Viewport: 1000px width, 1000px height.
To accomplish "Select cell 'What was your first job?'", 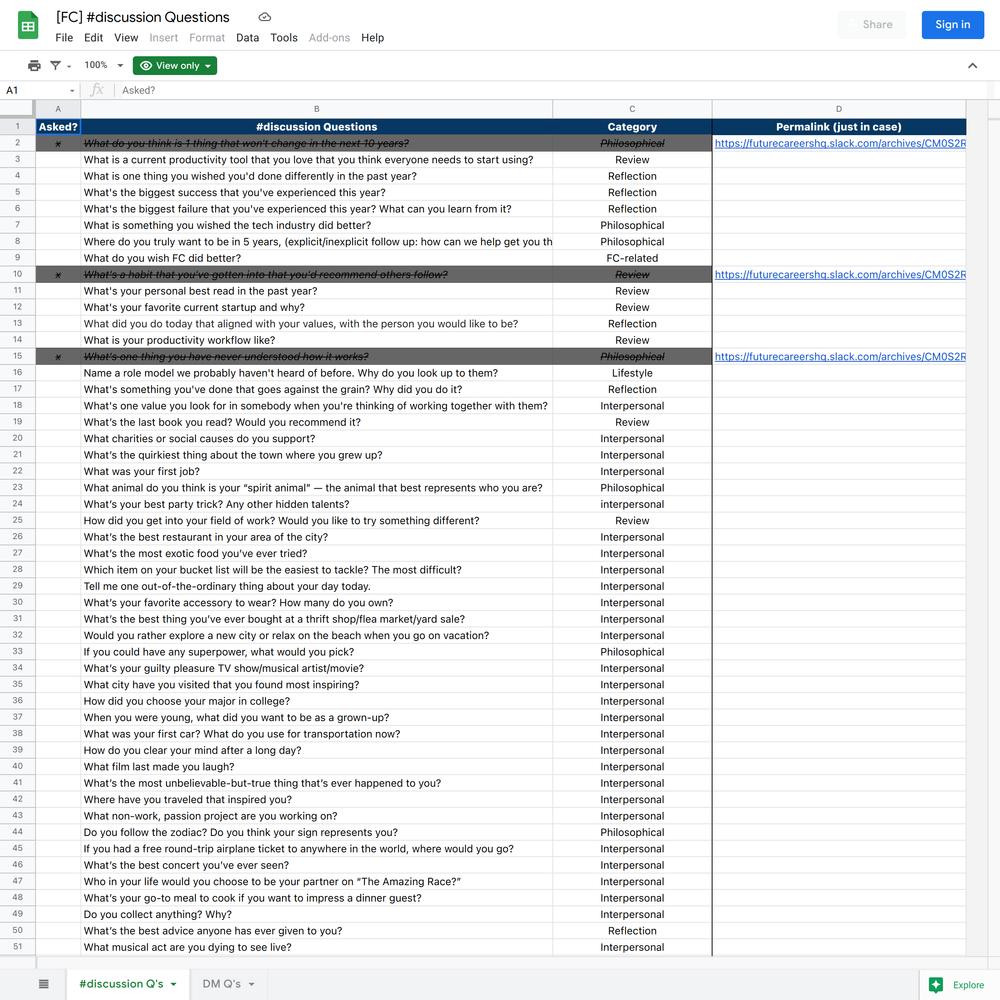I will point(316,471).
